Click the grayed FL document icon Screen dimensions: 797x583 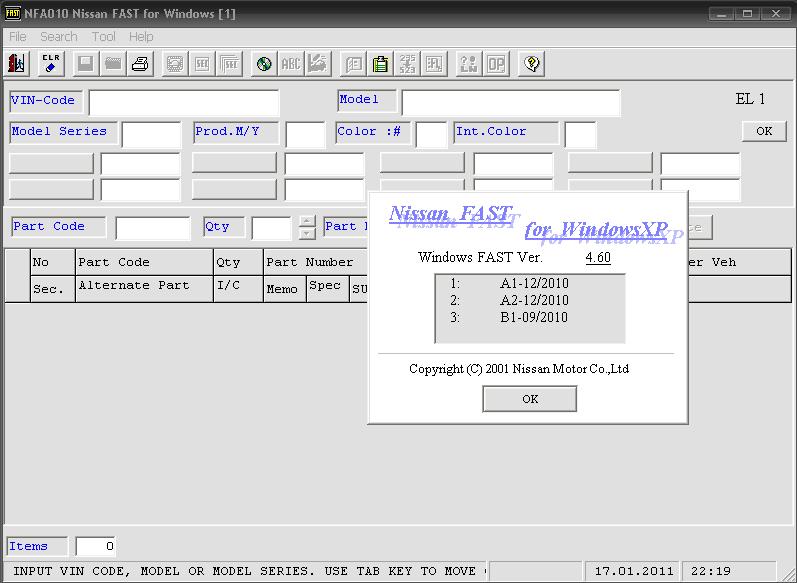[x=434, y=64]
